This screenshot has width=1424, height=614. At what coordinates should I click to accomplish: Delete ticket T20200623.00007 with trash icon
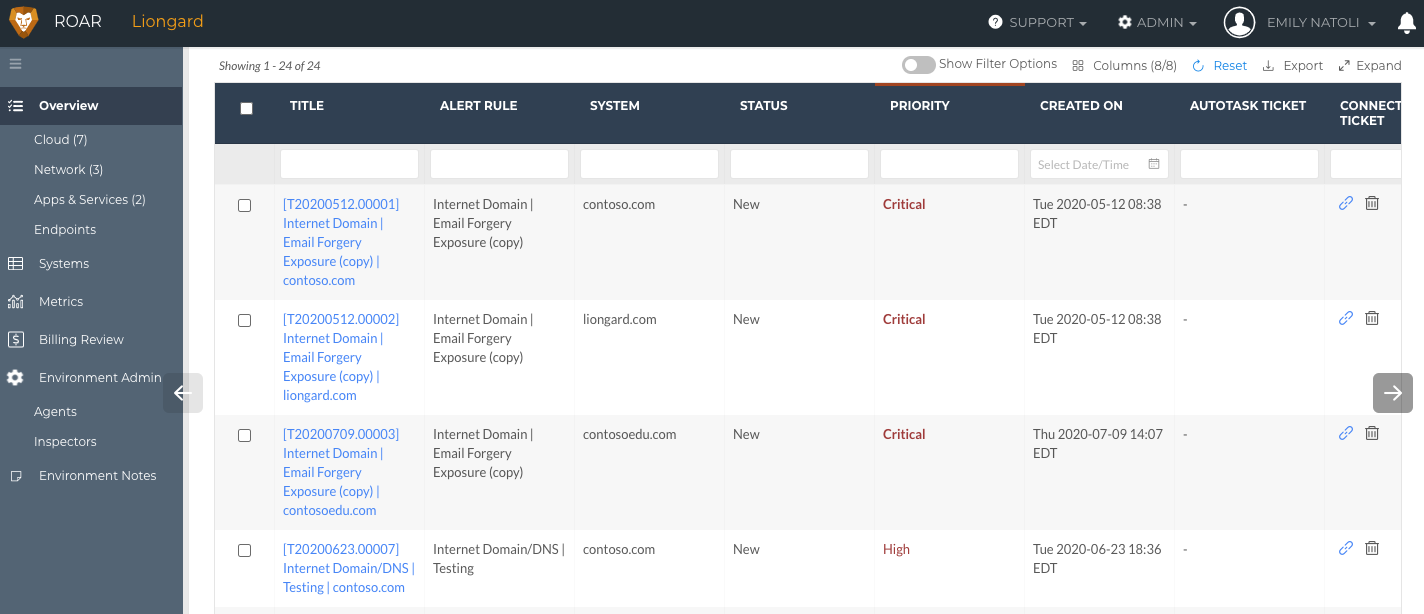[x=1372, y=548]
